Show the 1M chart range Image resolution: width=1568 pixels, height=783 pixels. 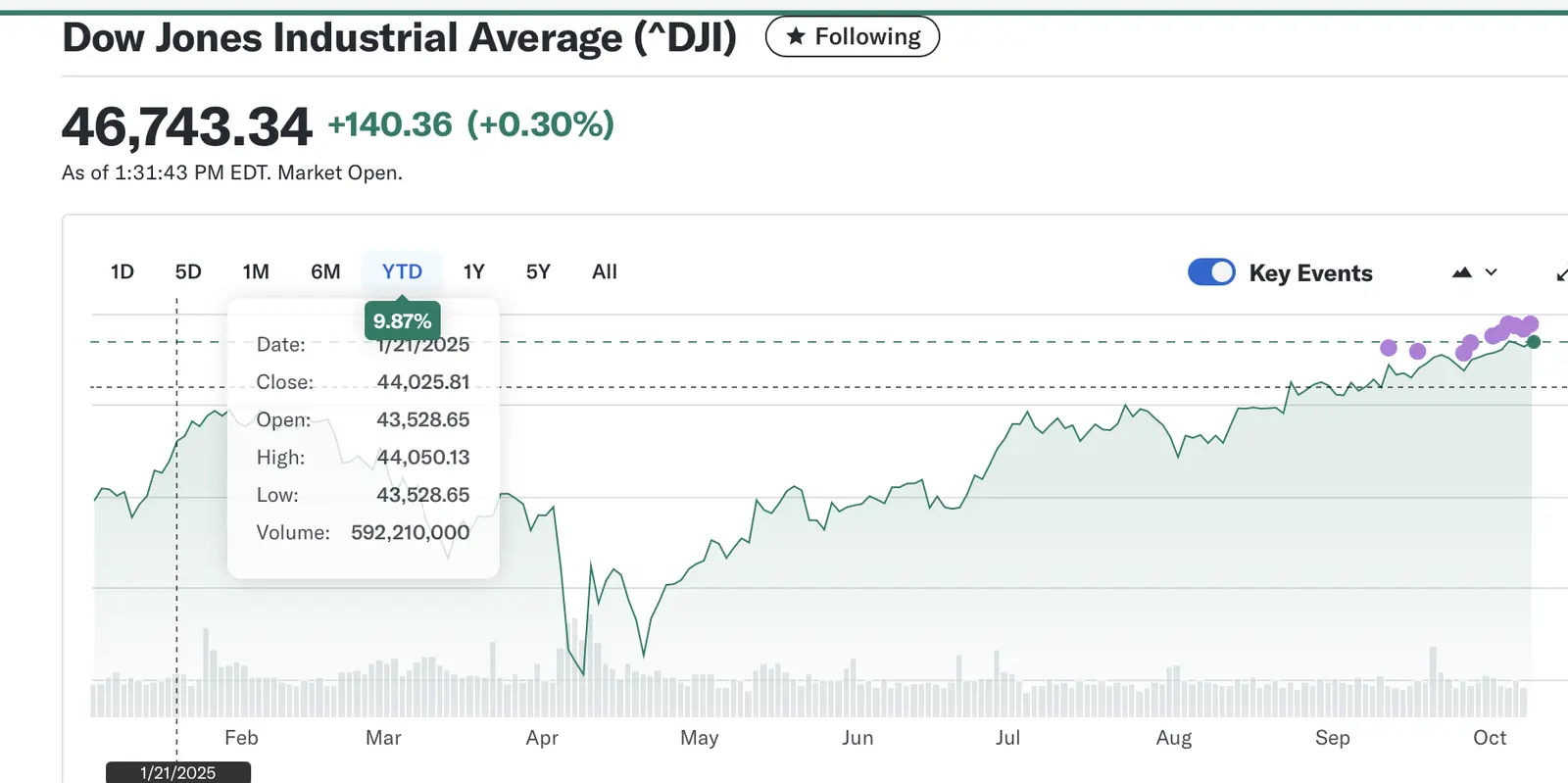(256, 271)
